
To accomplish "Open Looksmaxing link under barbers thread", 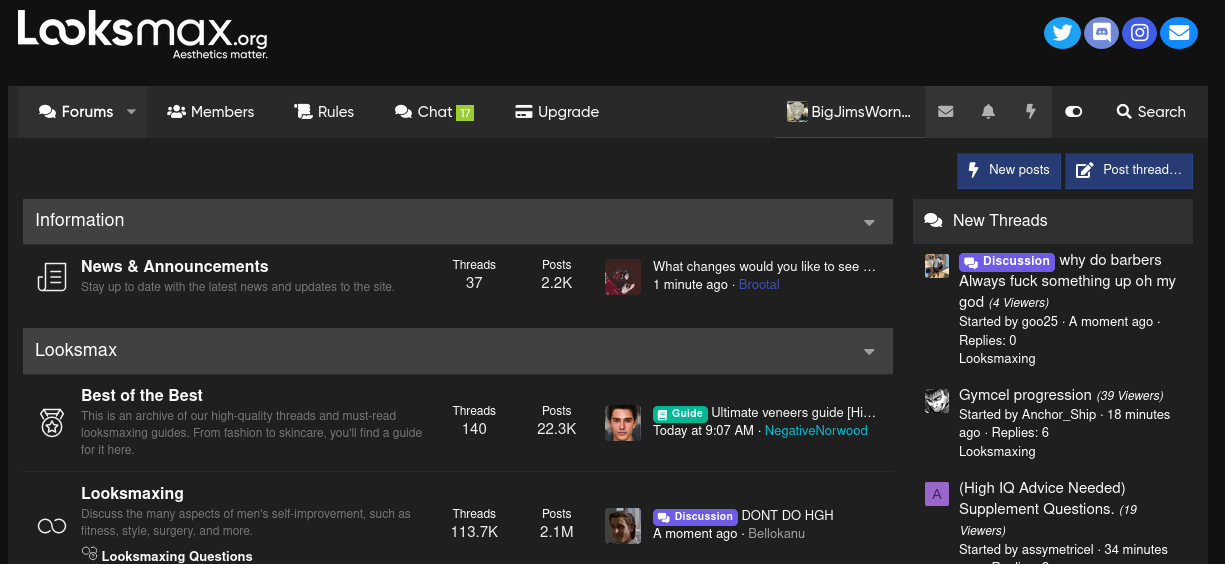I will point(997,359).
